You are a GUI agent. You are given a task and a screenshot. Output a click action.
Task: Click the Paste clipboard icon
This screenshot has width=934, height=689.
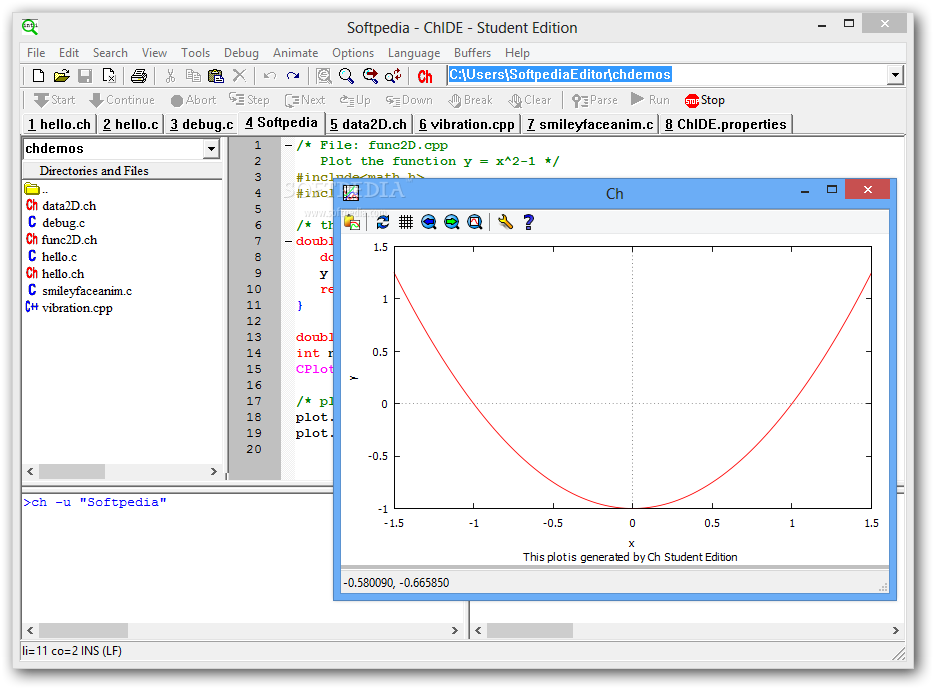click(216, 76)
